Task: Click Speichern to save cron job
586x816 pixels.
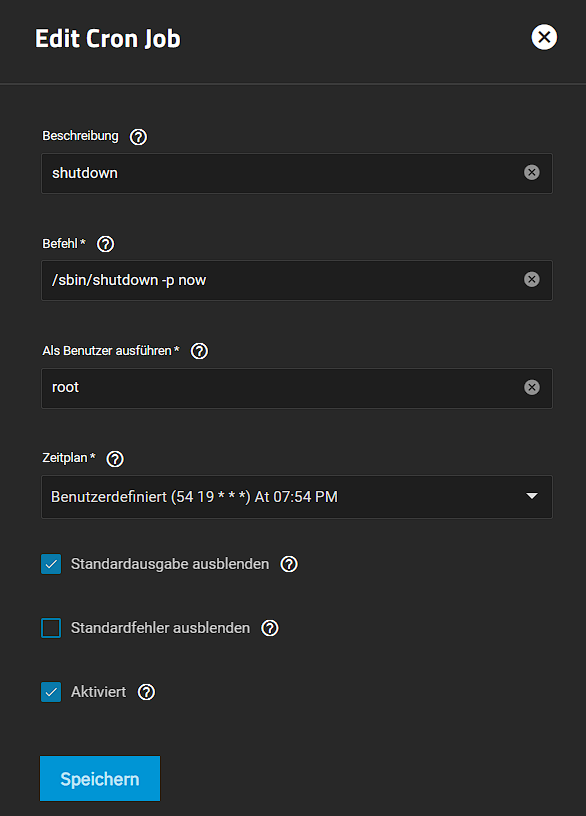Action: (100, 779)
